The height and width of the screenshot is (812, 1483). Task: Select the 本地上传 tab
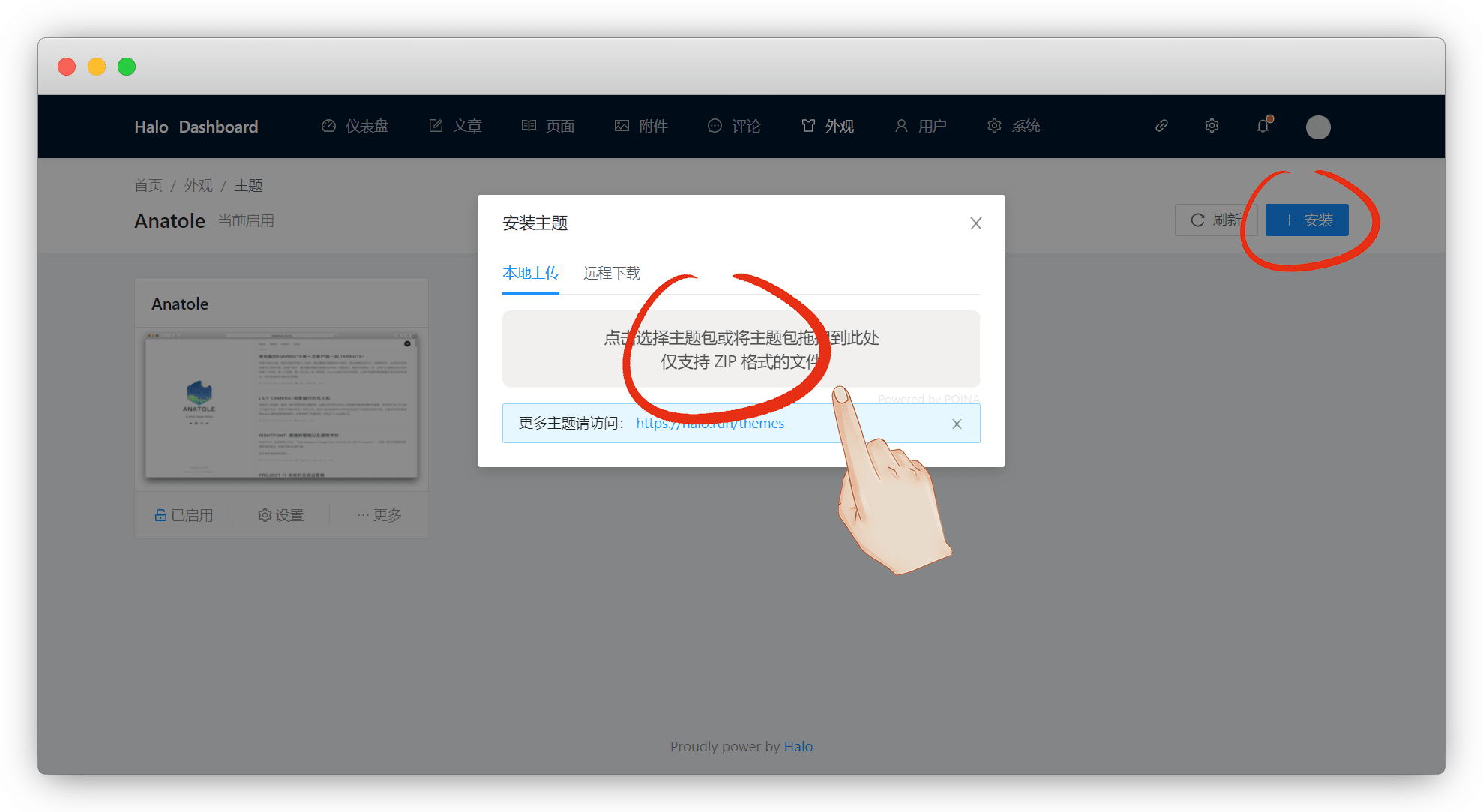tap(530, 274)
